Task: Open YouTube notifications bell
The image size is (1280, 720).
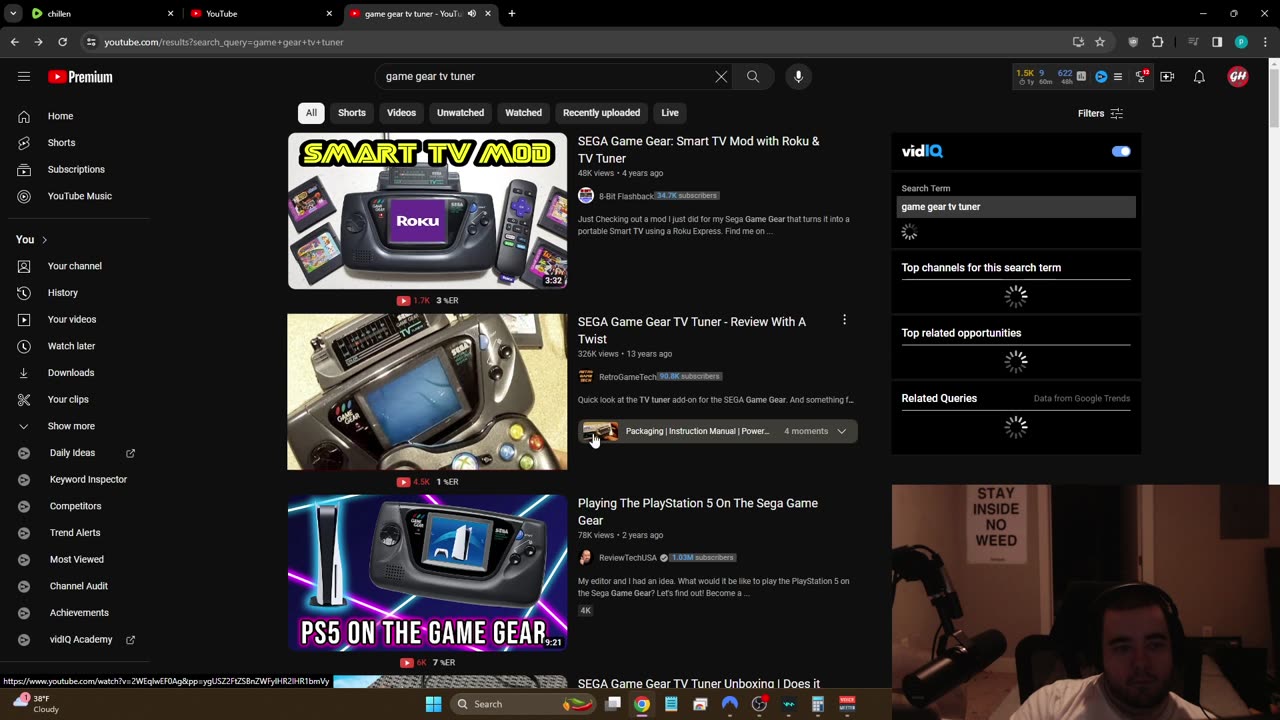Action: (1199, 76)
